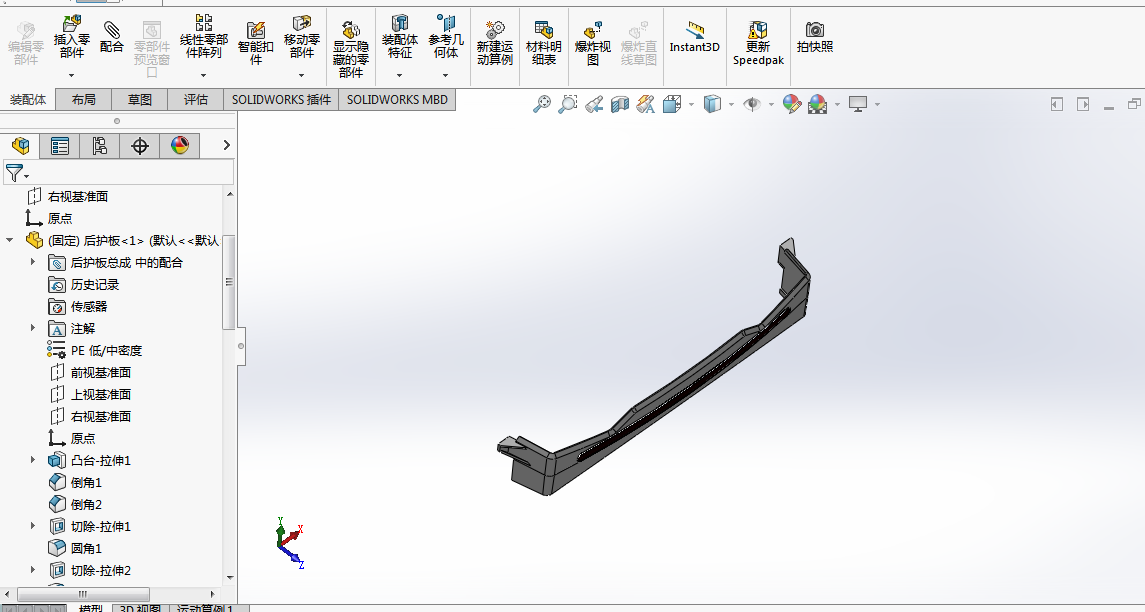Expand the 注解 annotations folder
Viewport: 1145px width, 612px height.
point(32,328)
